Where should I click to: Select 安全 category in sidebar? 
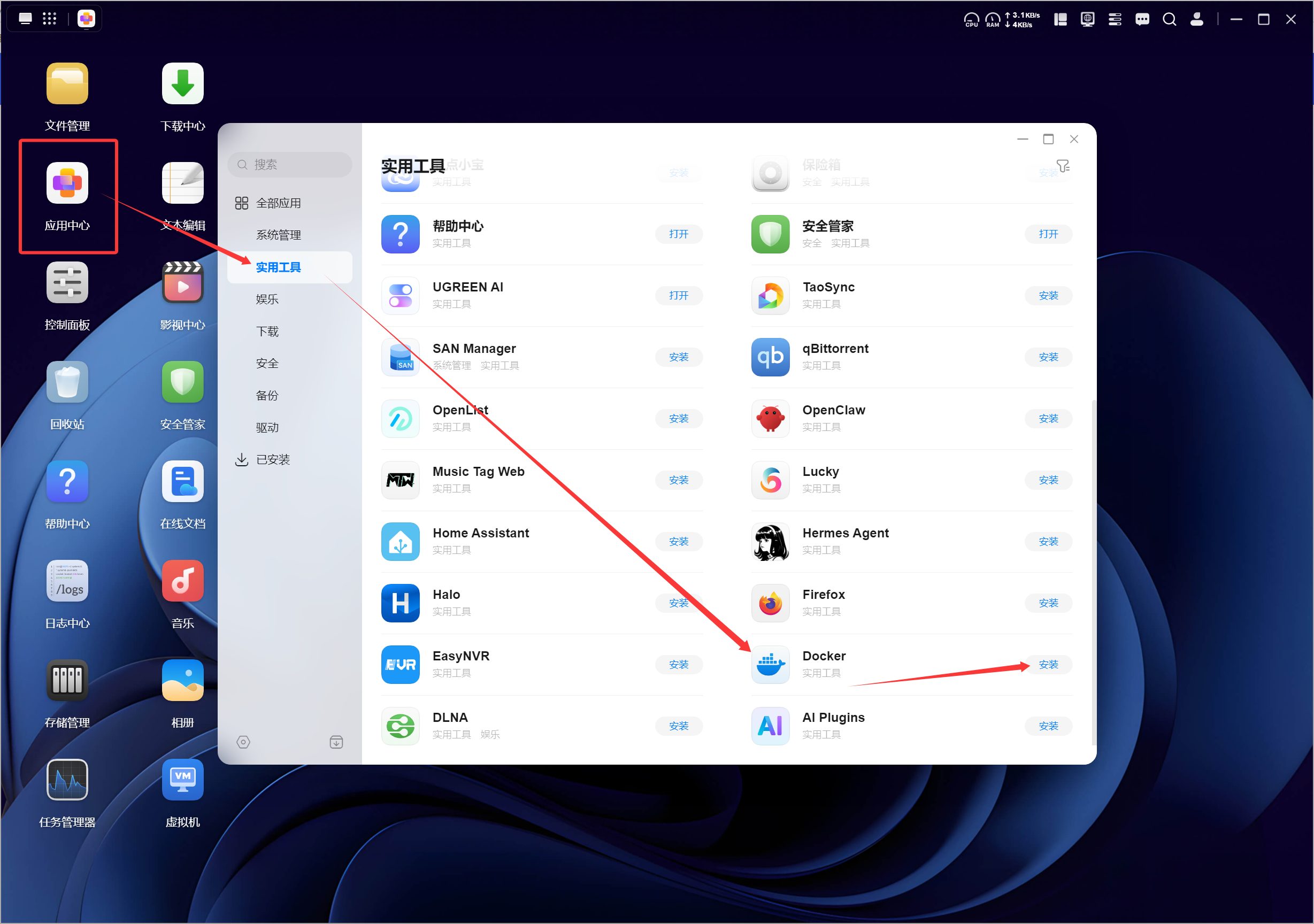pos(289,363)
